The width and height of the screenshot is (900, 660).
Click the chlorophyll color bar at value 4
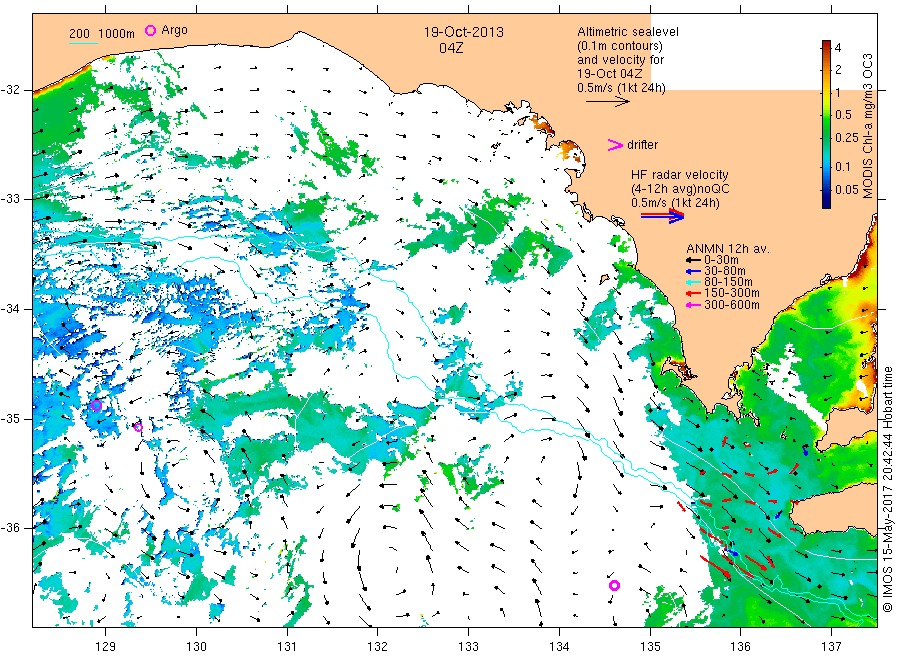coord(826,47)
